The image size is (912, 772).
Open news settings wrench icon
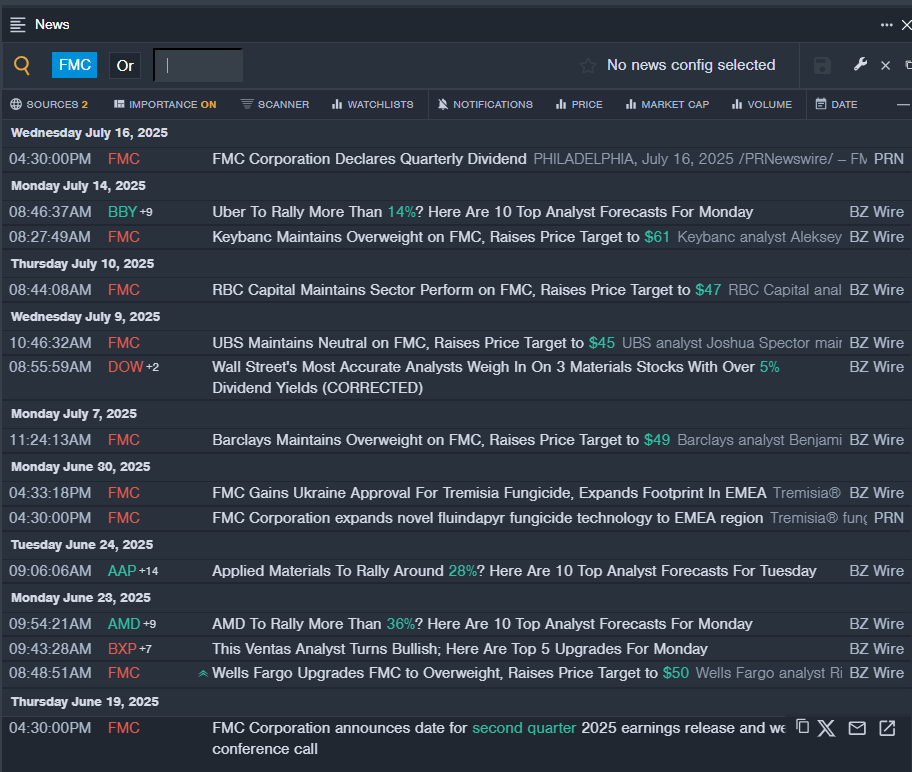point(860,65)
